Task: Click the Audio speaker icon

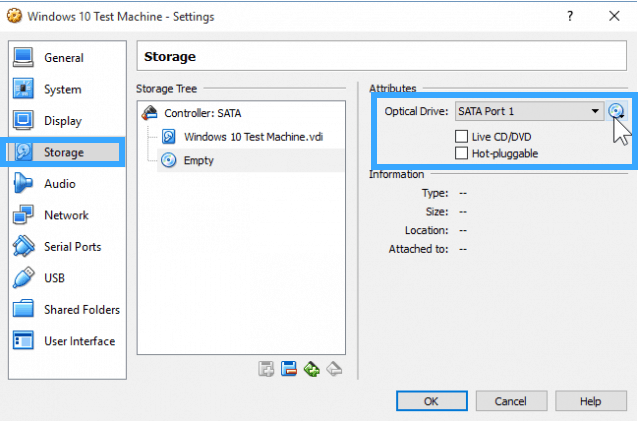Action: pyautogui.click(x=23, y=183)
